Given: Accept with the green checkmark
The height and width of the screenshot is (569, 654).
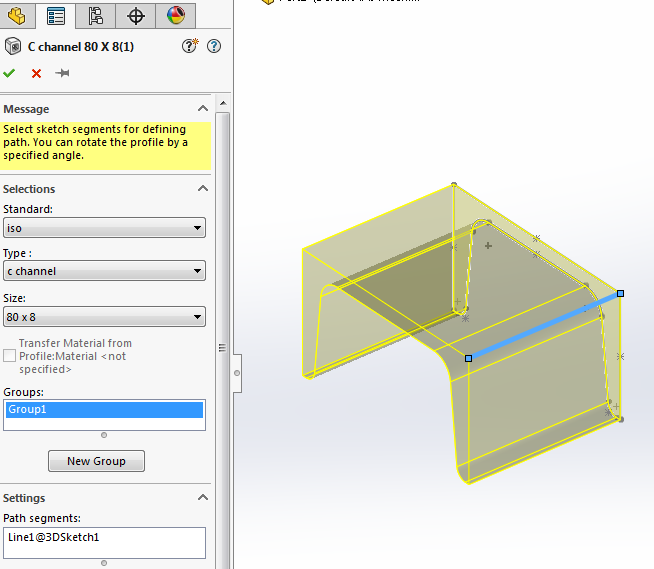Looking at the screenshot, I should (9, 73).
